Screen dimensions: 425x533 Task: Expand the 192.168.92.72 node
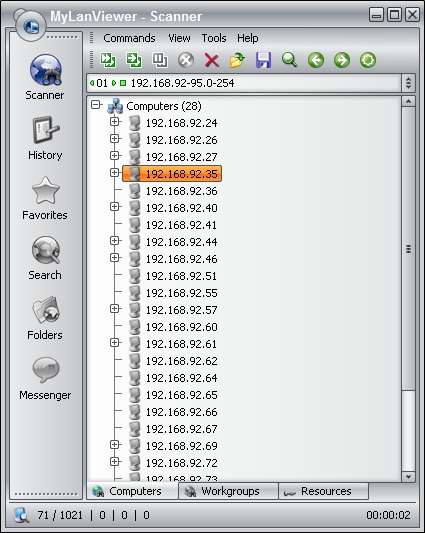[x=115, y=461]
